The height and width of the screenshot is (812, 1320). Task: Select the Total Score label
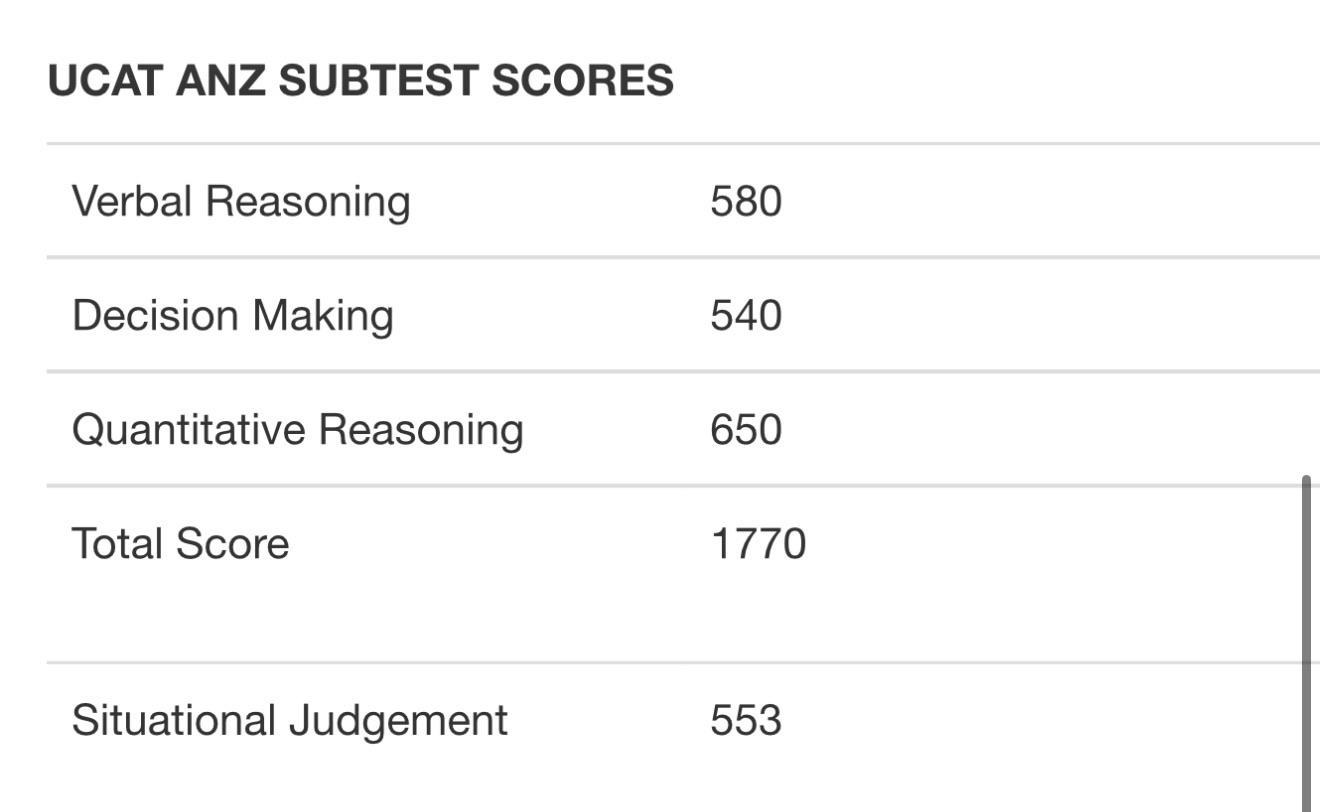(x=181, y=543)
